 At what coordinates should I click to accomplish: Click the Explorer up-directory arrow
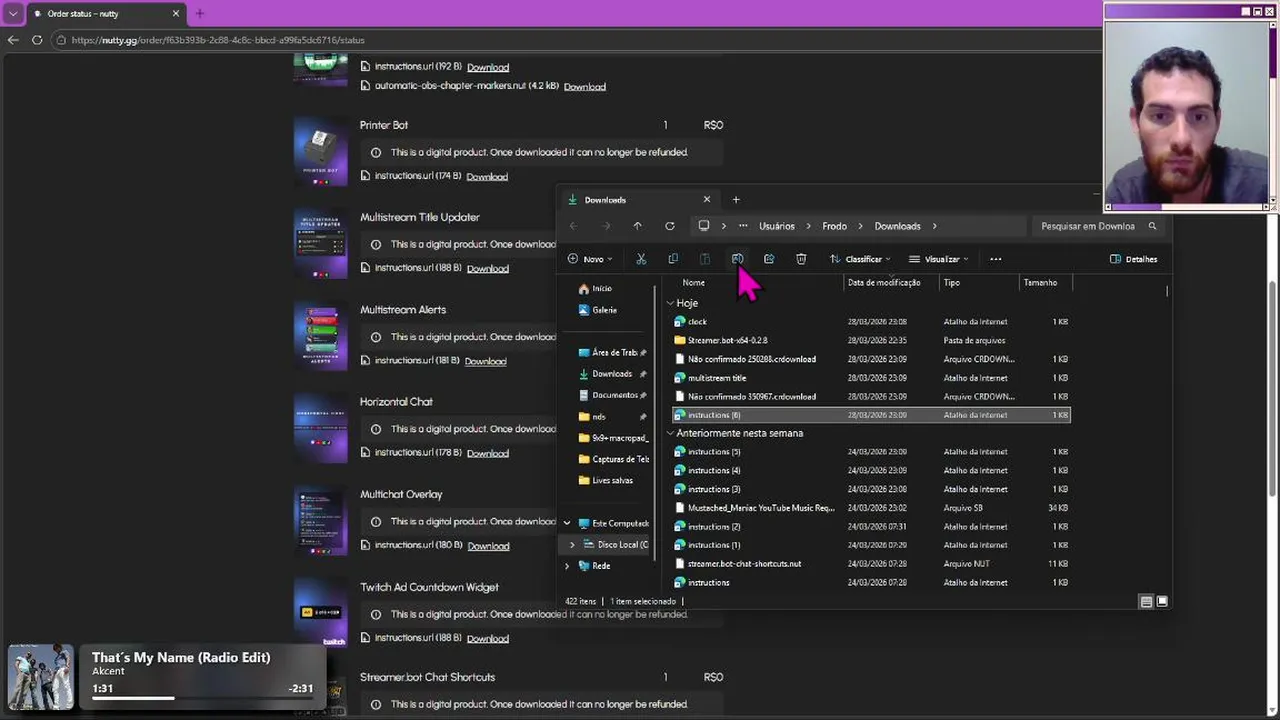637,226
